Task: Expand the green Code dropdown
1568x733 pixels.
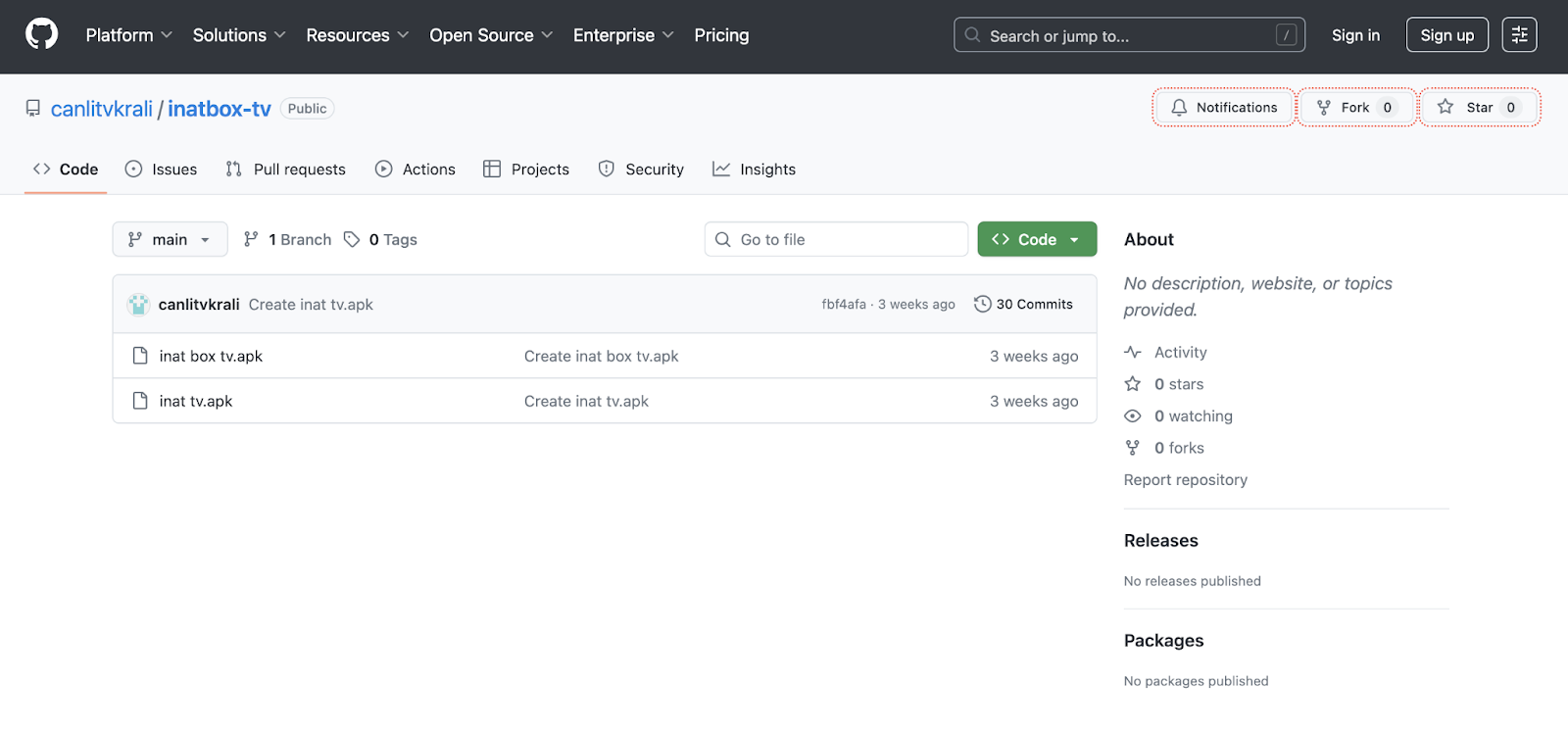Action: [1037, 240]
